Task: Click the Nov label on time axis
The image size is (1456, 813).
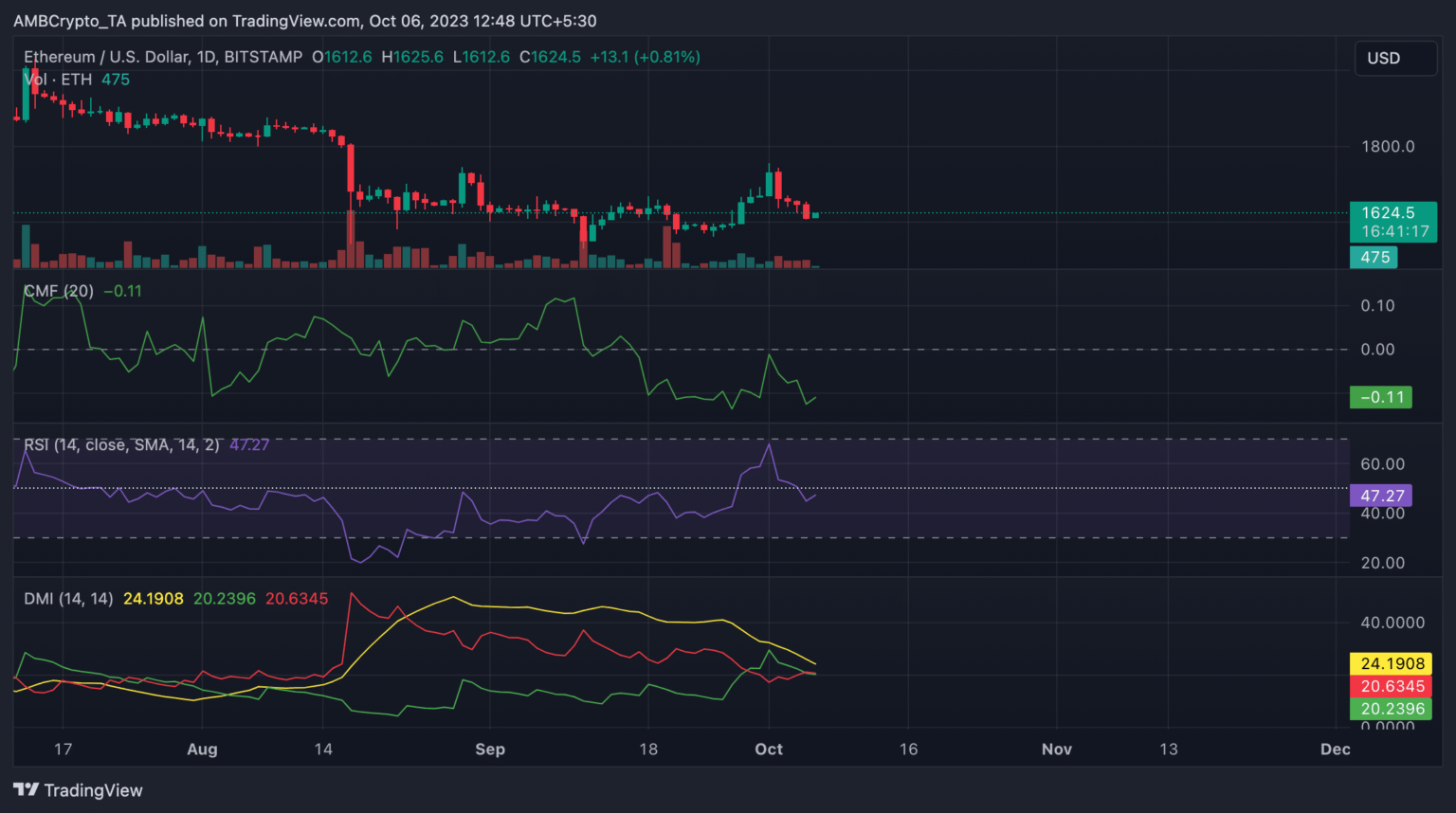Action: pyautogui.click(x=1056, y=749)
